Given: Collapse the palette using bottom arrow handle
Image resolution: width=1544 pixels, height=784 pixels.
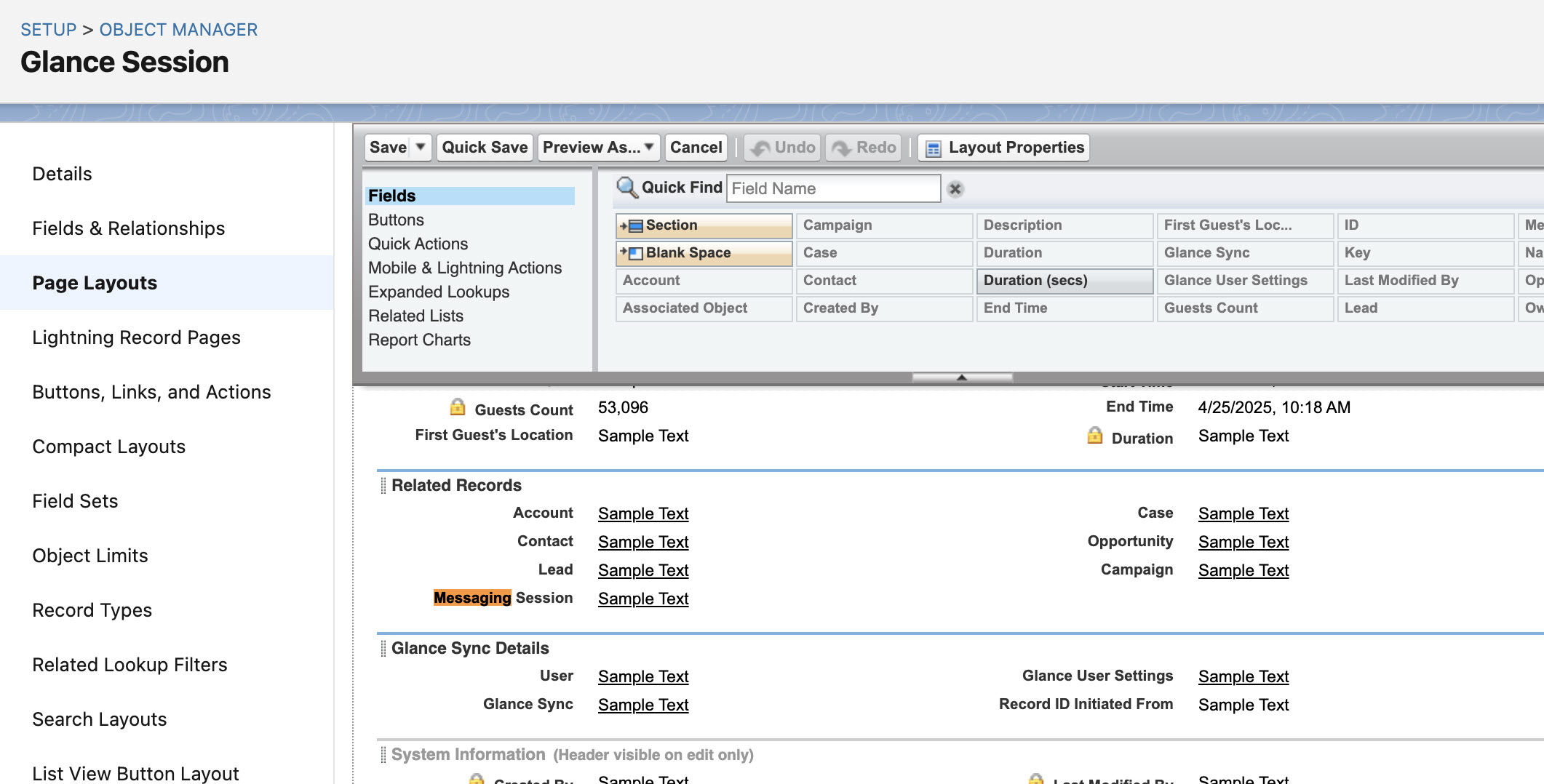Looking at the screenshot, I should 962,377.
